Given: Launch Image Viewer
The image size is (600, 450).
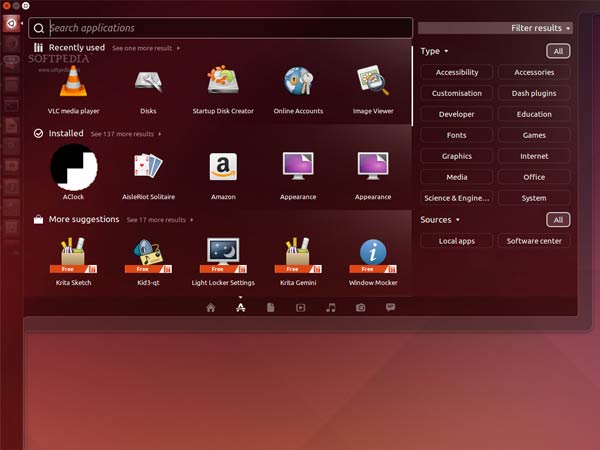Looking at the screenshot, I should point(373,81).
